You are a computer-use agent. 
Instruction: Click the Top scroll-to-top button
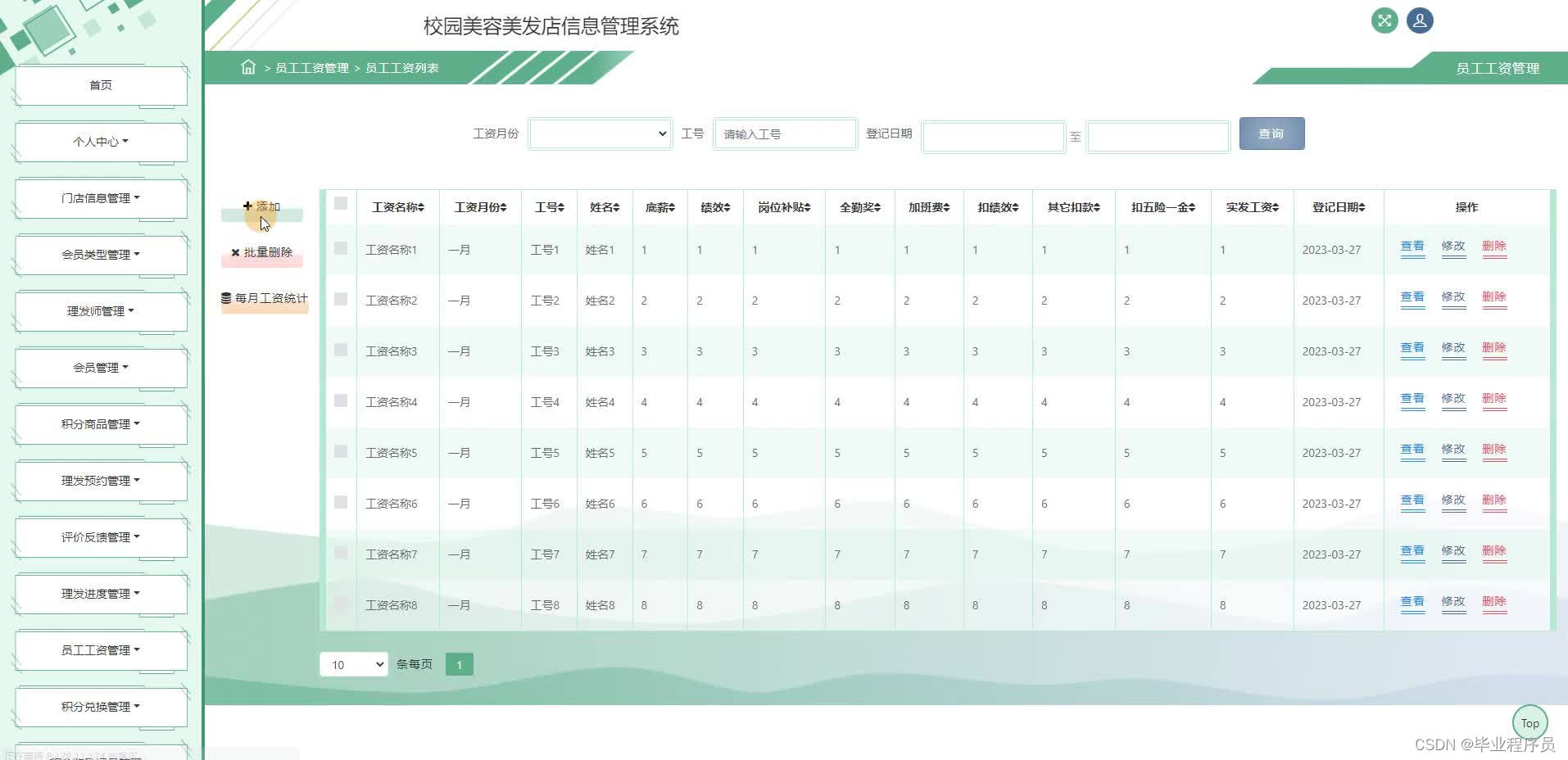(1529, 723)
